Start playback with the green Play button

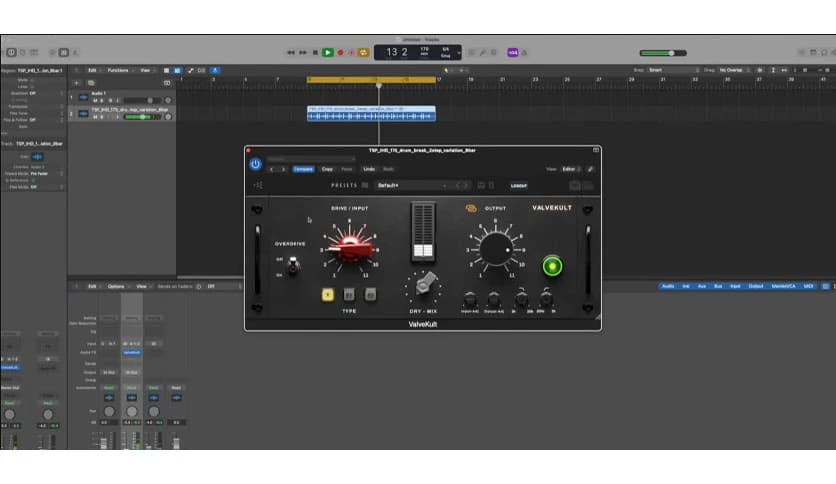point(328,52)
